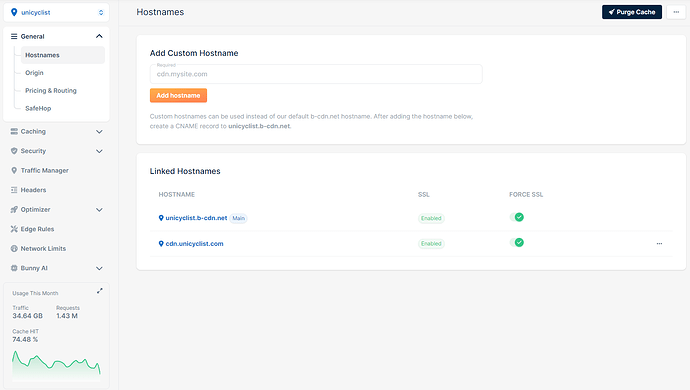Screen dimensions: 690x390
Task: Open the cdn.unicyclist.com row options menu
Action: (659, 243)
